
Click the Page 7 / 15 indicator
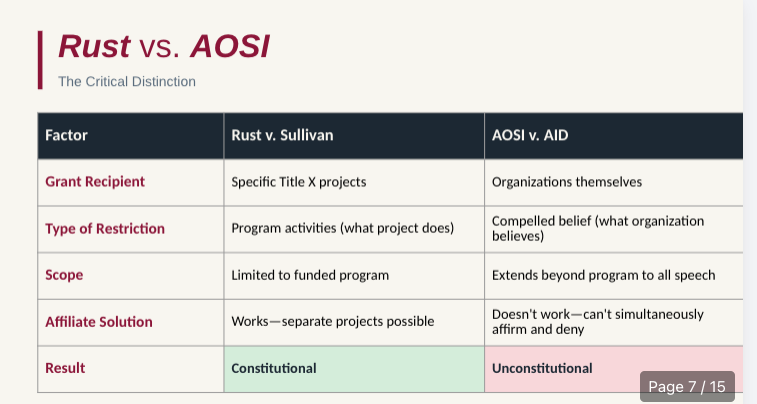(687, 387)
